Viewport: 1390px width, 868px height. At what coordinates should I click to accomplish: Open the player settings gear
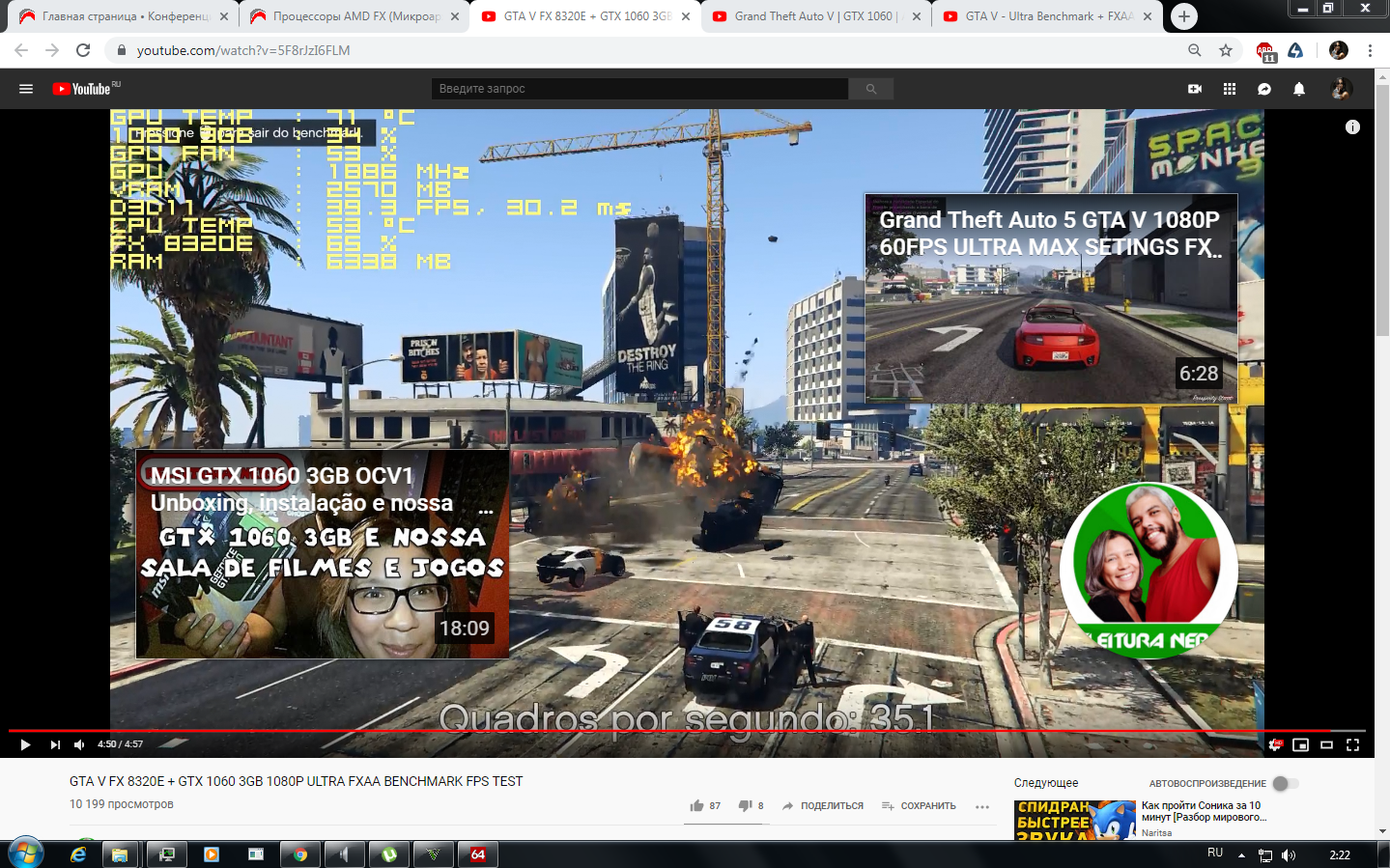click(1275, 744)
